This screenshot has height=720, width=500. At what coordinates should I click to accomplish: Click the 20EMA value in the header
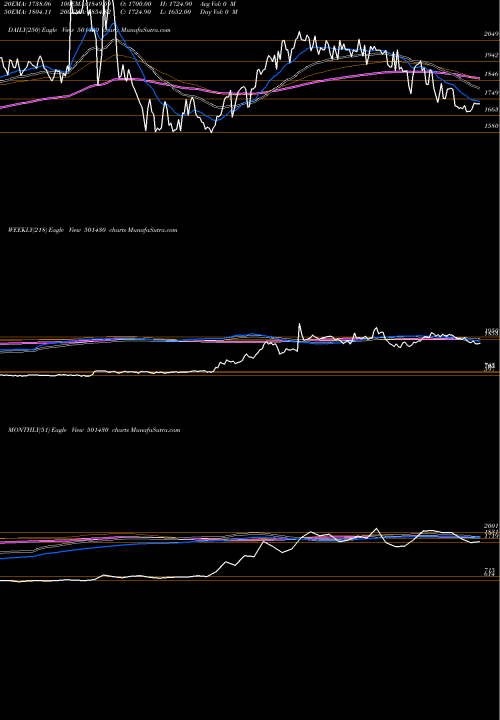click(30, 4)
